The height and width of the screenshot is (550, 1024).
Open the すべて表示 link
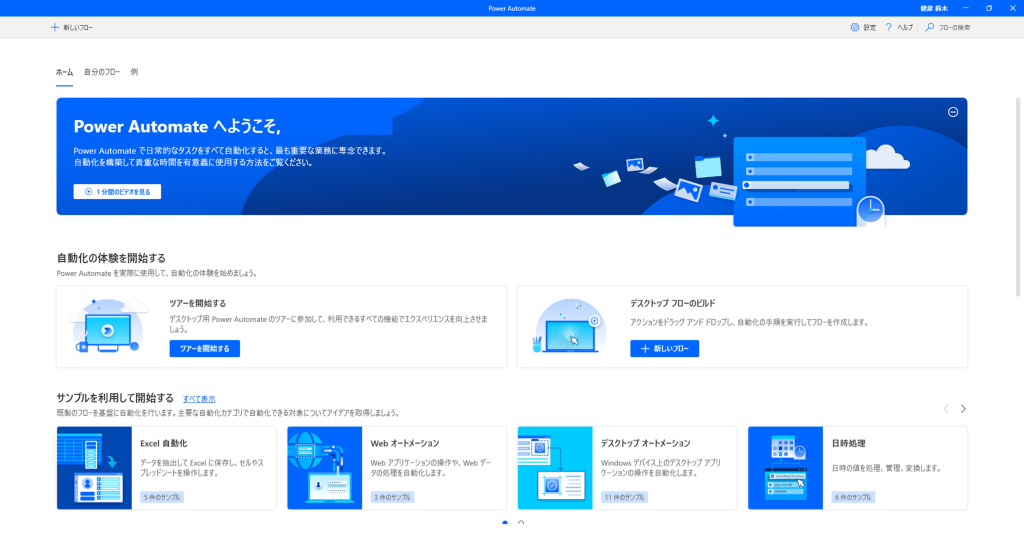pyautogui.click(x=199, y=399)
